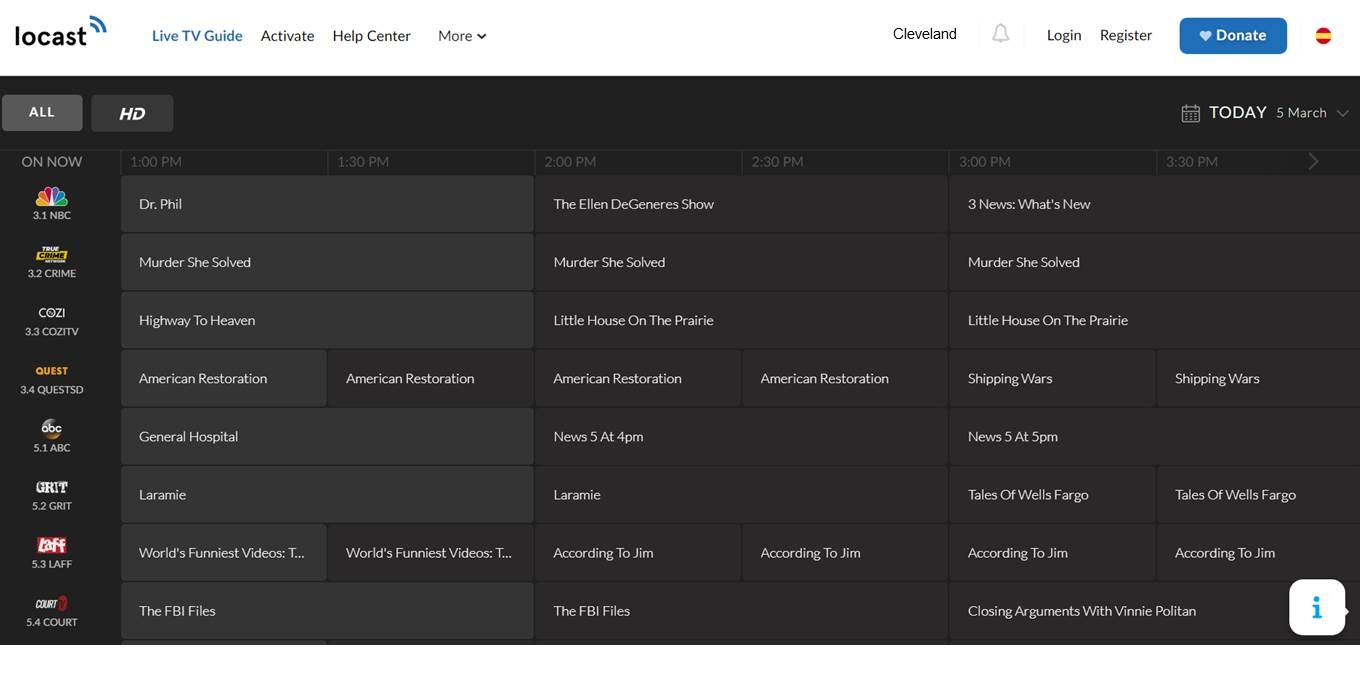The height and width of the screenshot is (687, 1360).
Task: Open the 3.2 True Crime Network channel icon
Action: [51, 256]
